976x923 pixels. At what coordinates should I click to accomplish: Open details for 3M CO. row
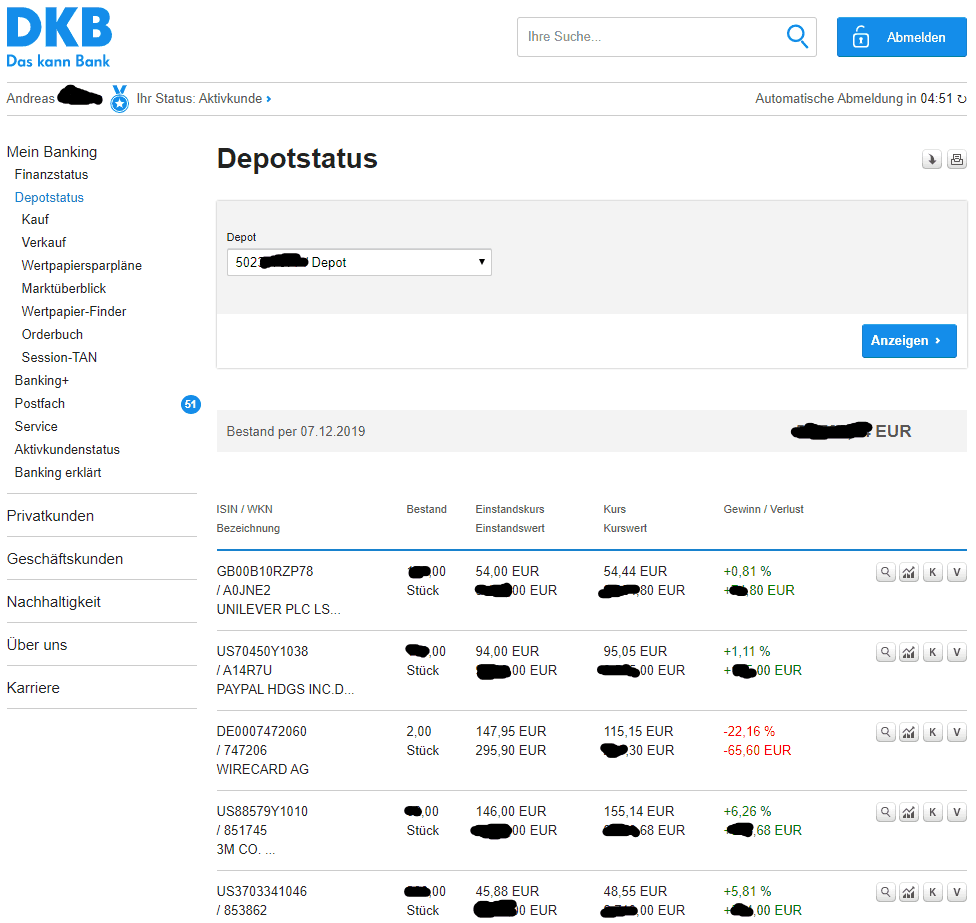click(885, 812)
